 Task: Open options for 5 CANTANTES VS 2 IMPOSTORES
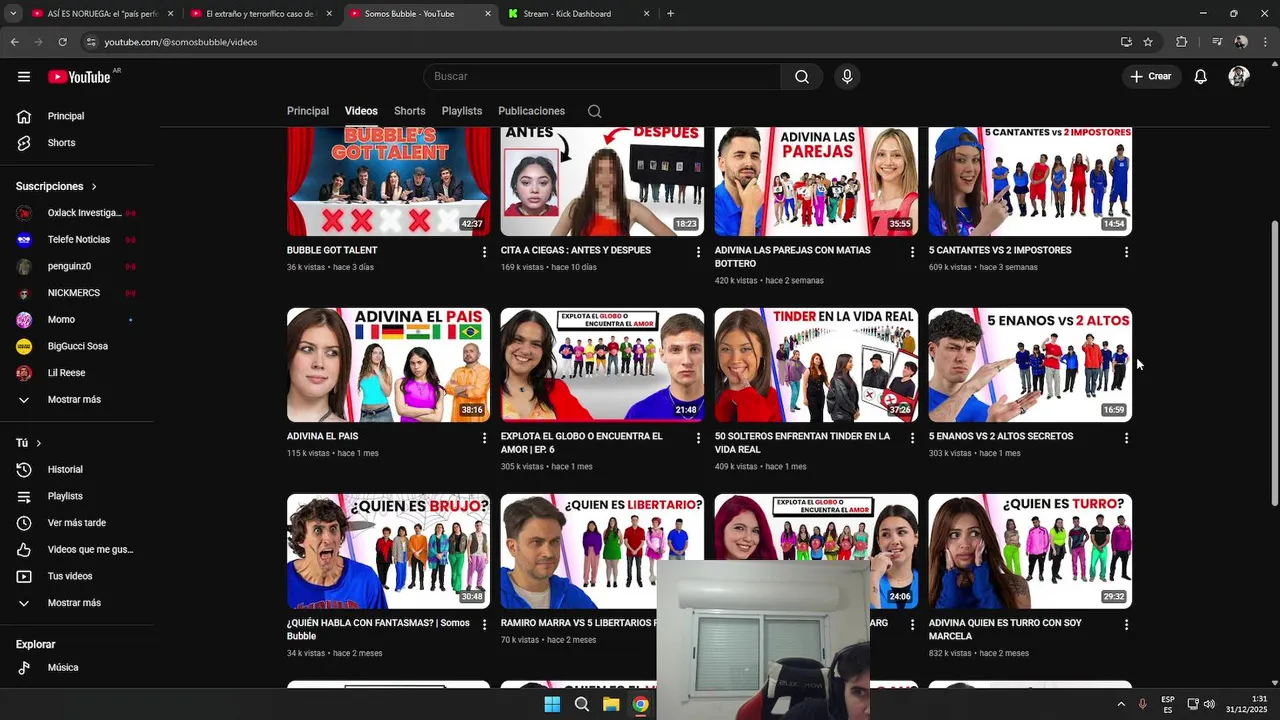(1126, 252)
